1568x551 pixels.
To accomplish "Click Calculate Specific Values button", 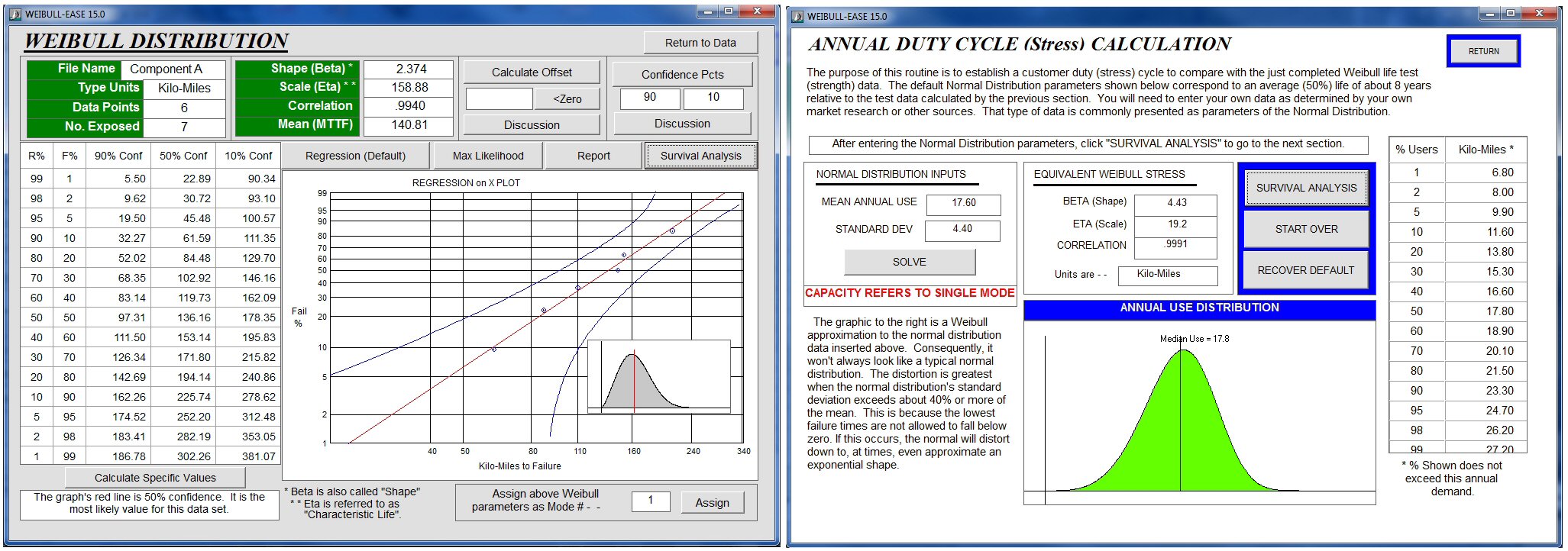I will tap(155, 478).
